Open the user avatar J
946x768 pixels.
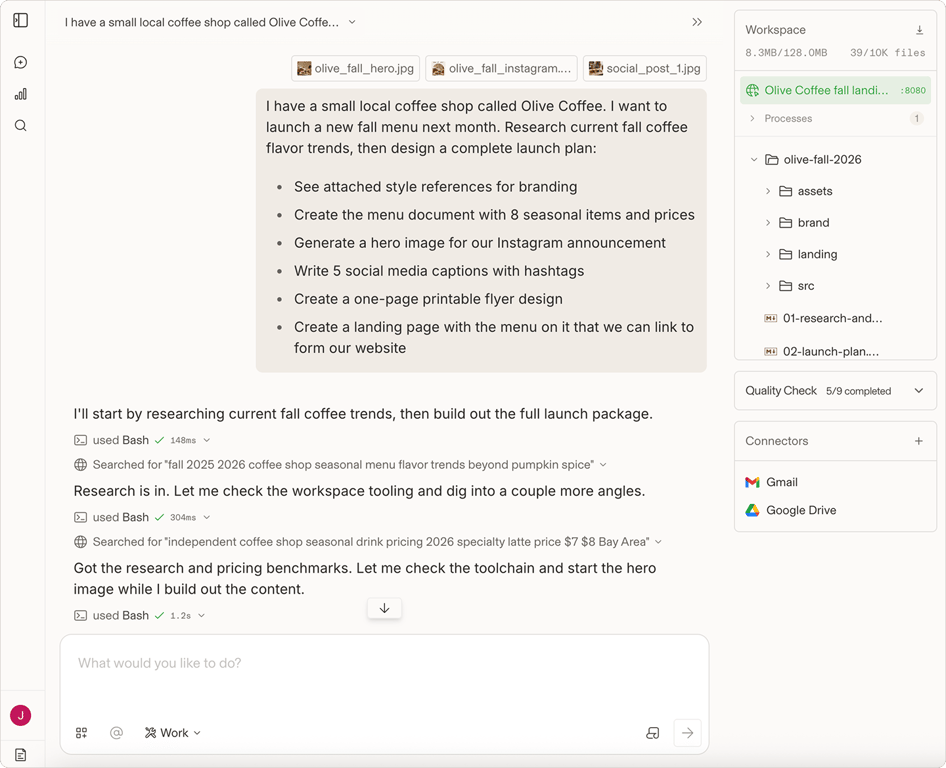(21, 716)
